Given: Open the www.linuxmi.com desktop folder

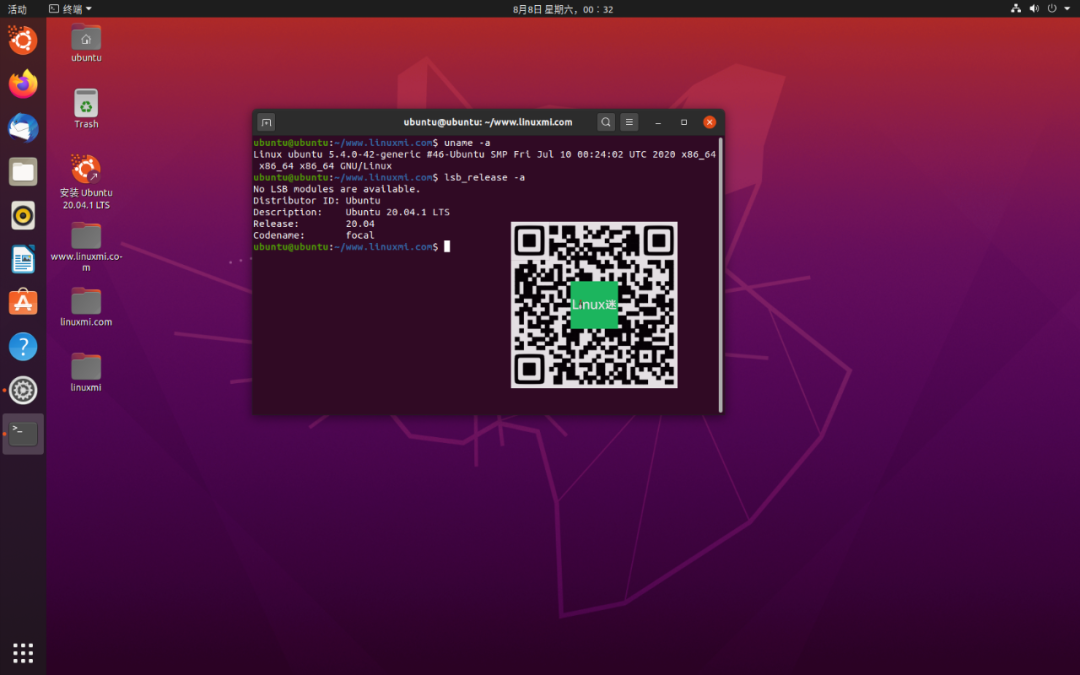Looking at the screenshot, I should (x=86, y=247).
